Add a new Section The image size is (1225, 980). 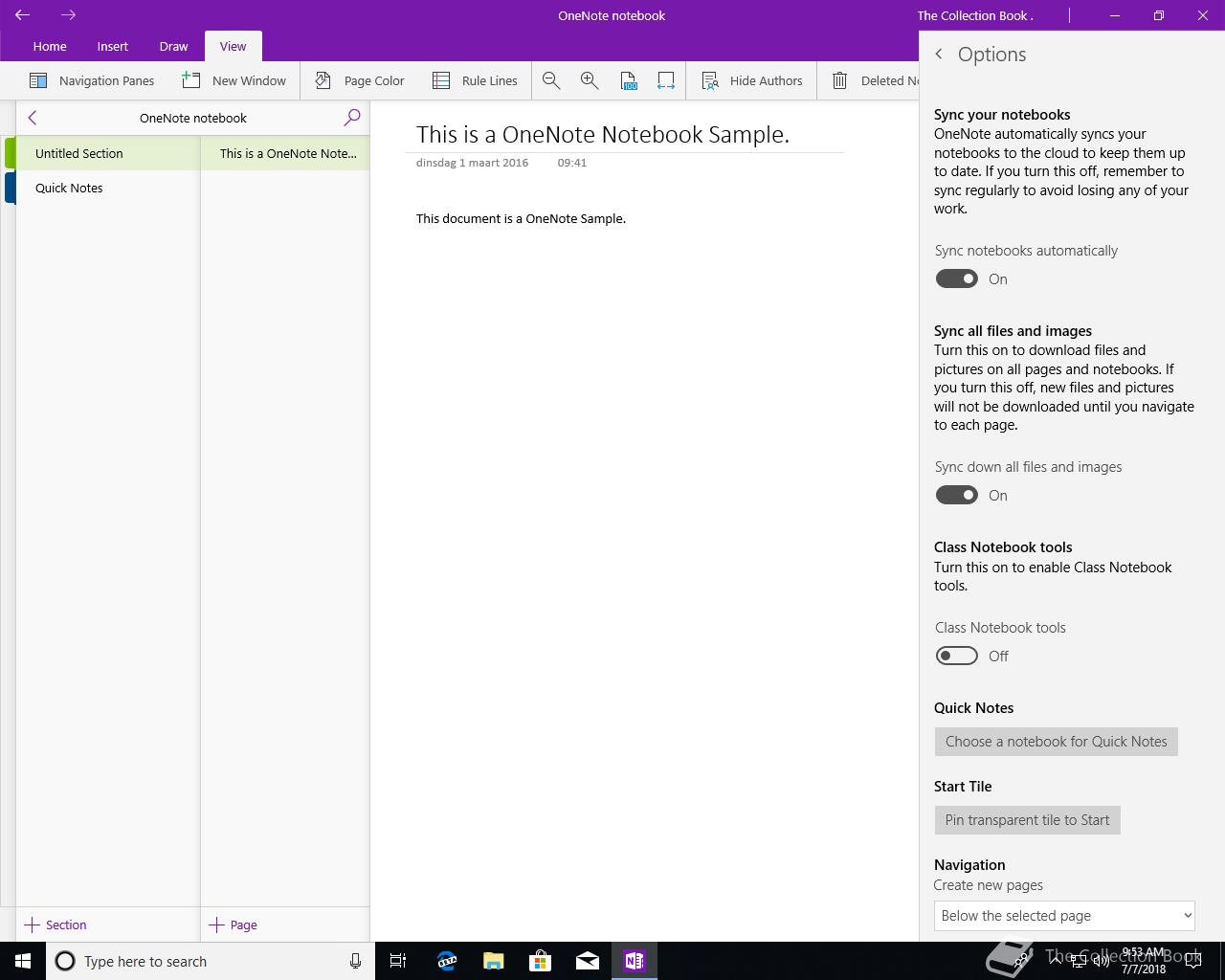coord(56,924)
